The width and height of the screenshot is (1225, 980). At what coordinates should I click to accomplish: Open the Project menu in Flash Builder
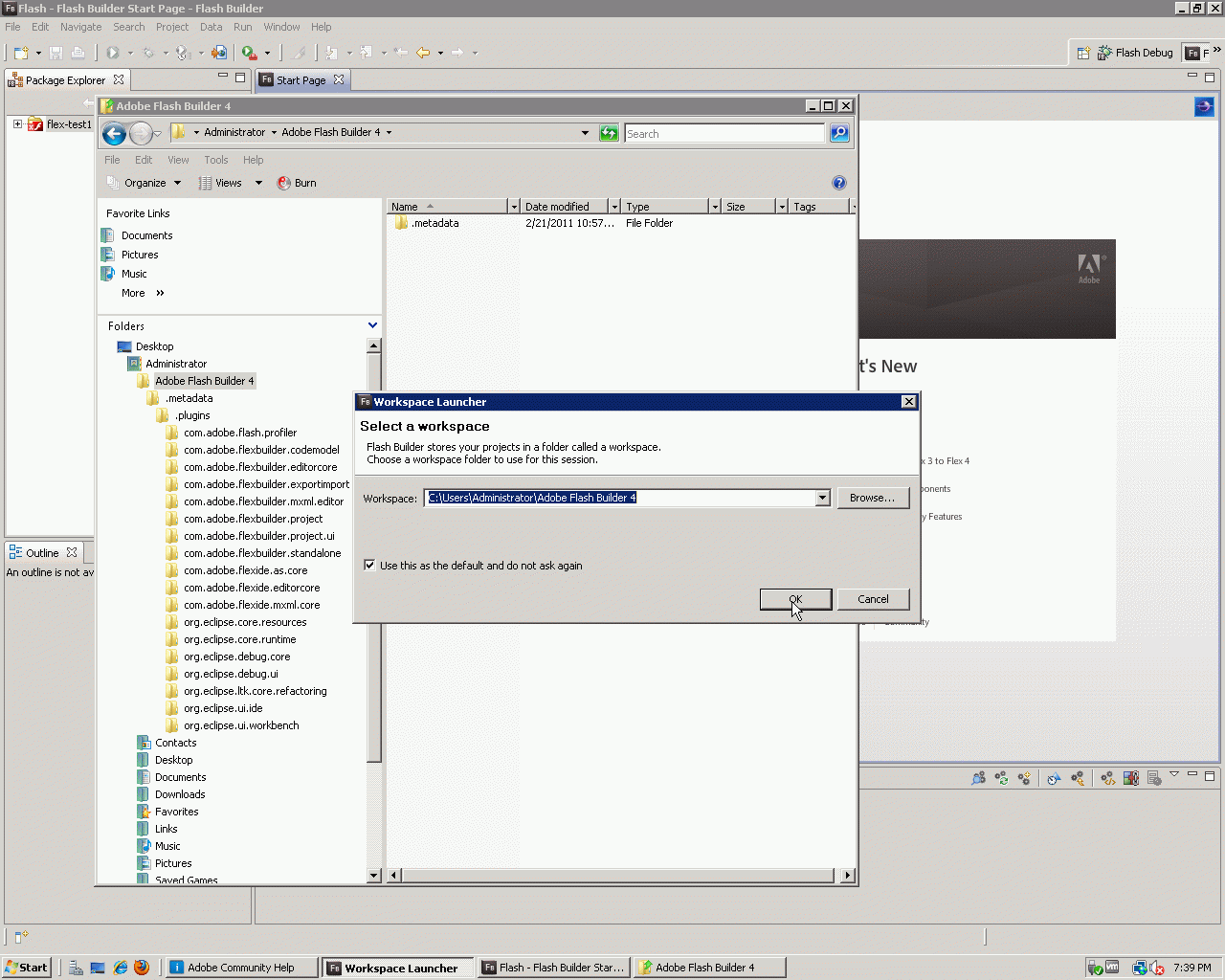pos(172,27)
